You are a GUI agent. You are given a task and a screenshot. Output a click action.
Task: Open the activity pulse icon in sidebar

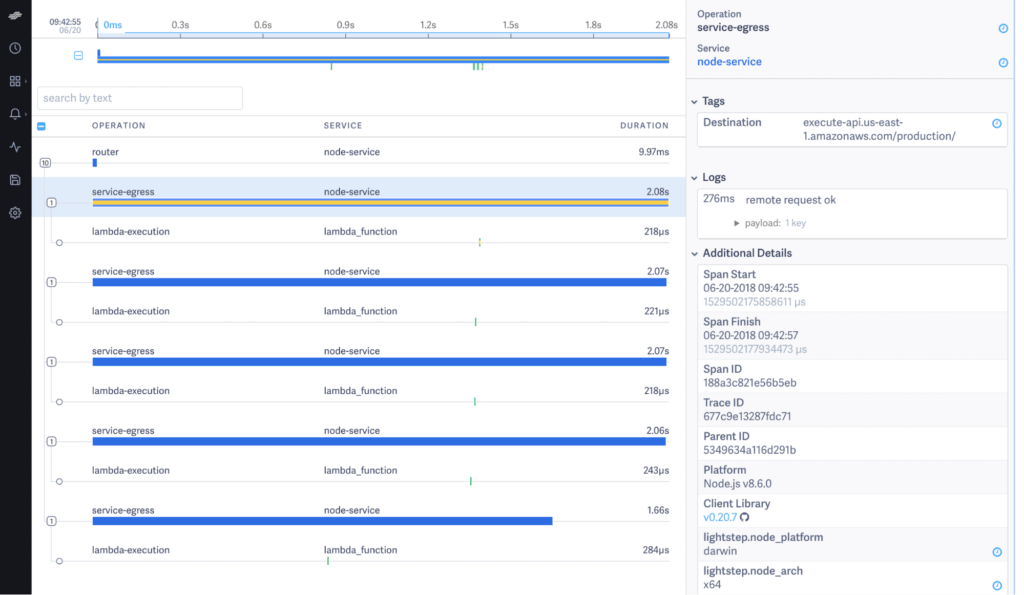tap(15, 147)
